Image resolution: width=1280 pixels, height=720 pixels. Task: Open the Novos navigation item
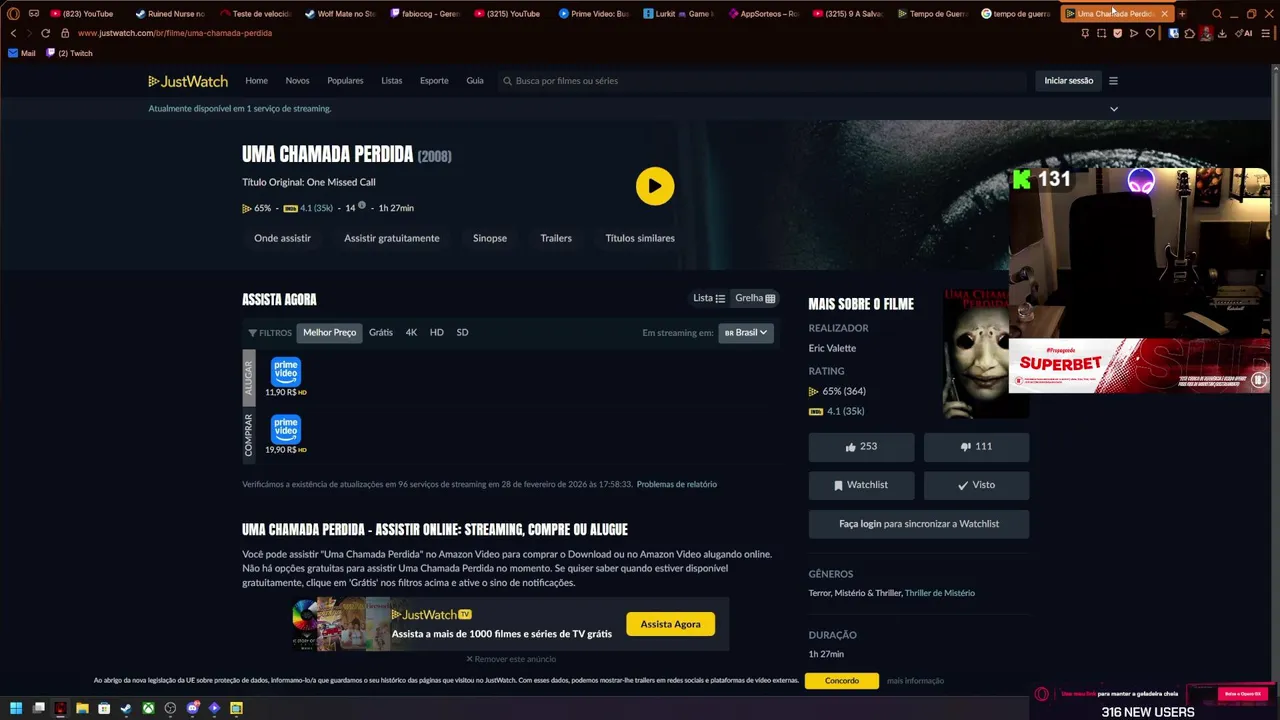coord(297,81)
